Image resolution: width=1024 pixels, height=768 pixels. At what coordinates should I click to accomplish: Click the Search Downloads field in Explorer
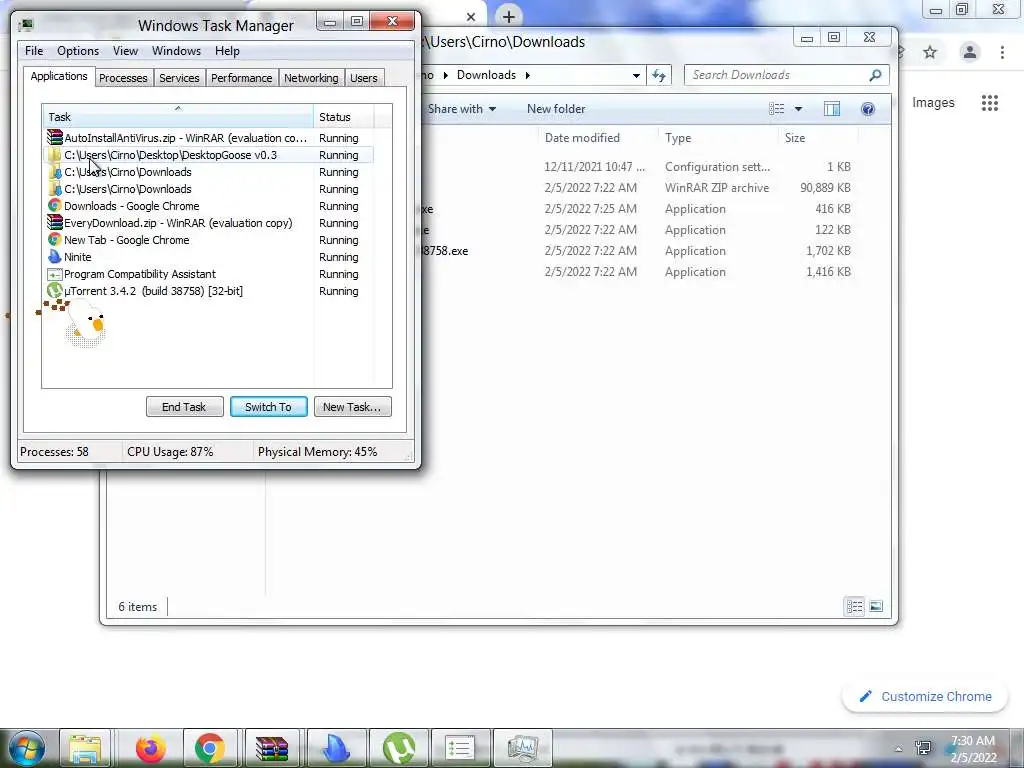777,75
